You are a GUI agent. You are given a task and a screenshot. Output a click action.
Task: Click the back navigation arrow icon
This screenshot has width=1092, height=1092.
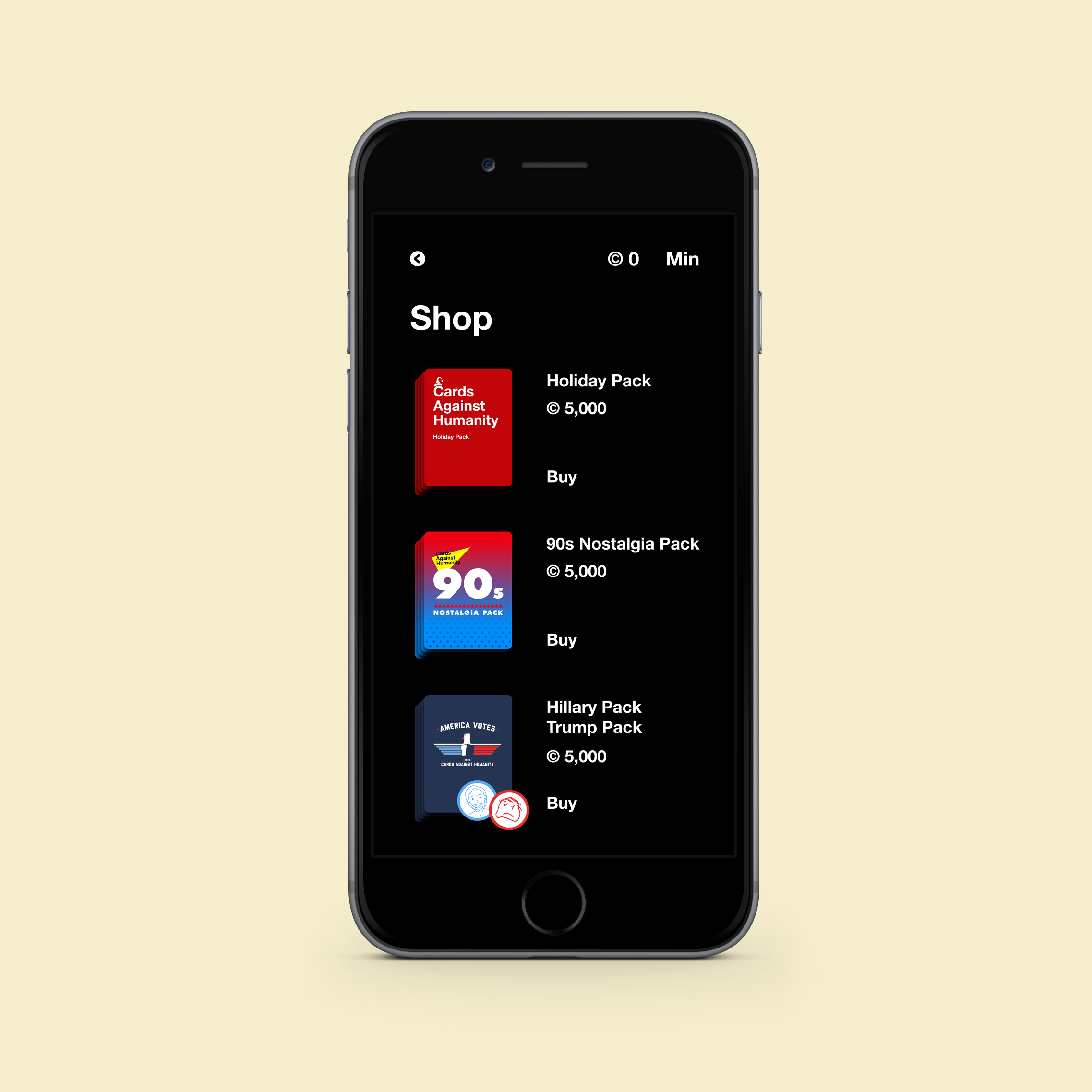coord(418,258)
